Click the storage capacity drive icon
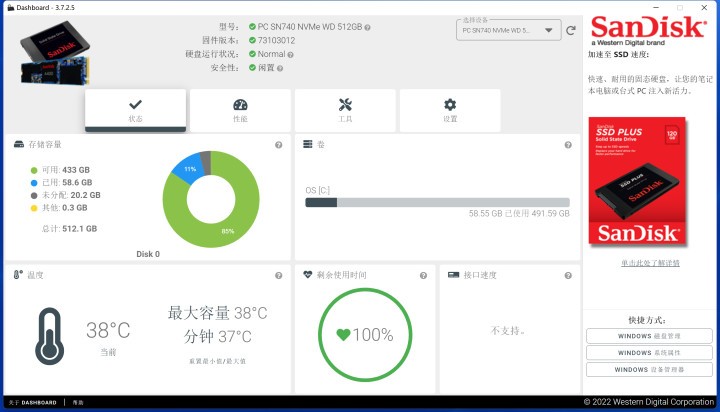The image size is (720, 412). tap(19, 144)
